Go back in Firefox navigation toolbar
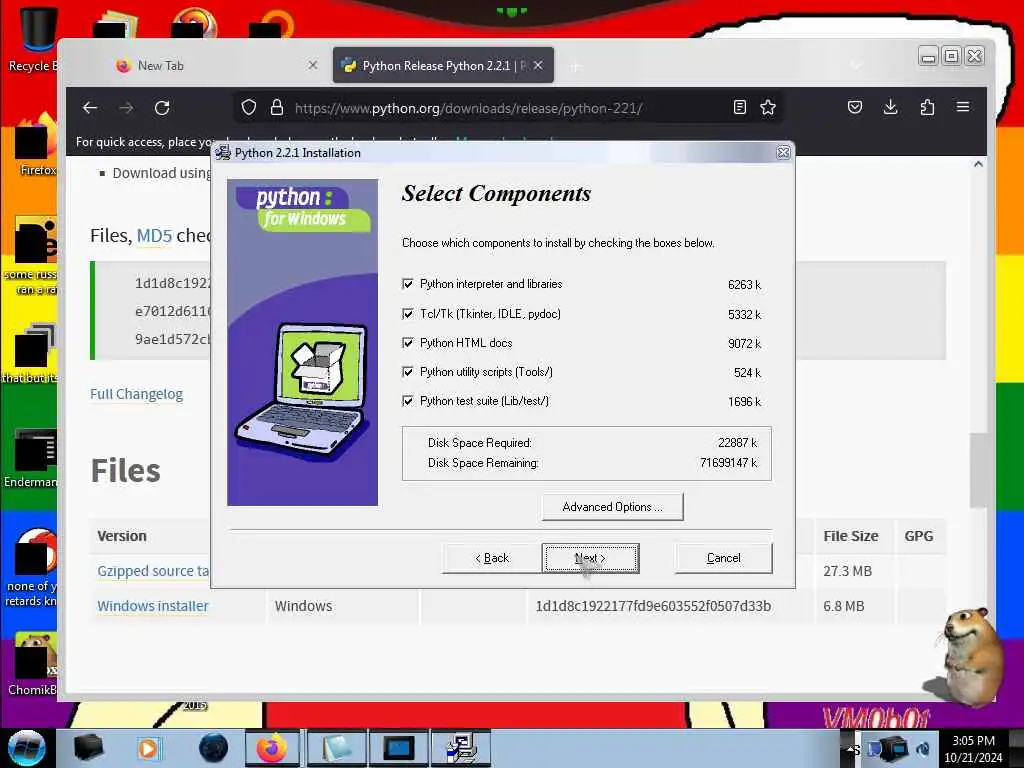 89,108
